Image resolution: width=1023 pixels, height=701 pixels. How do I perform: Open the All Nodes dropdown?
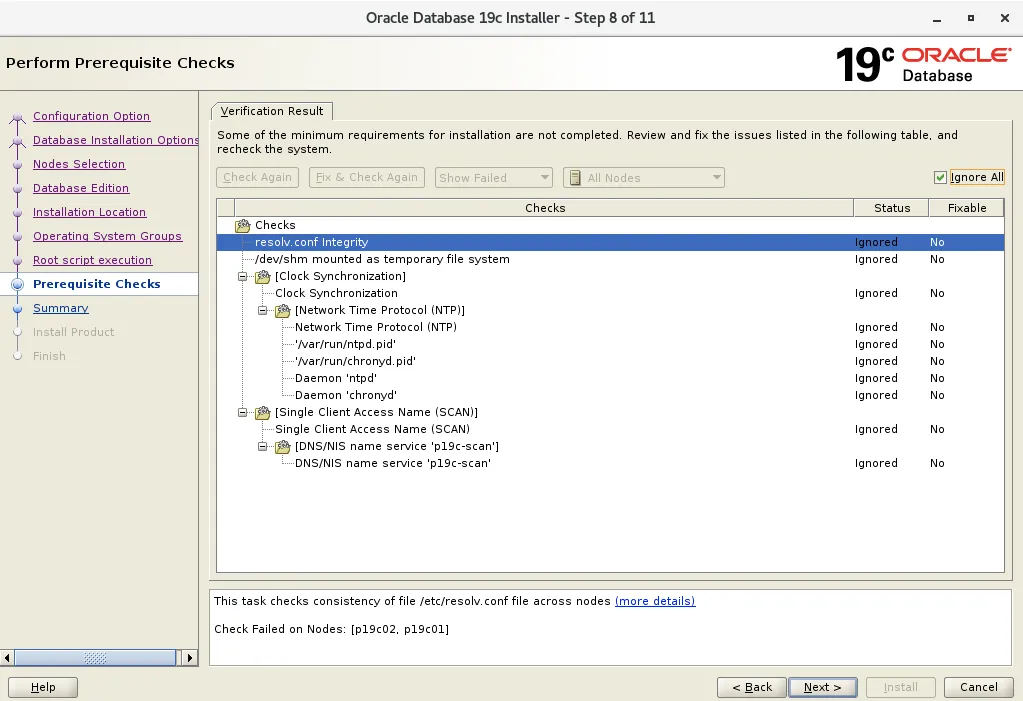pyautogui.click(x=717, y=177)
